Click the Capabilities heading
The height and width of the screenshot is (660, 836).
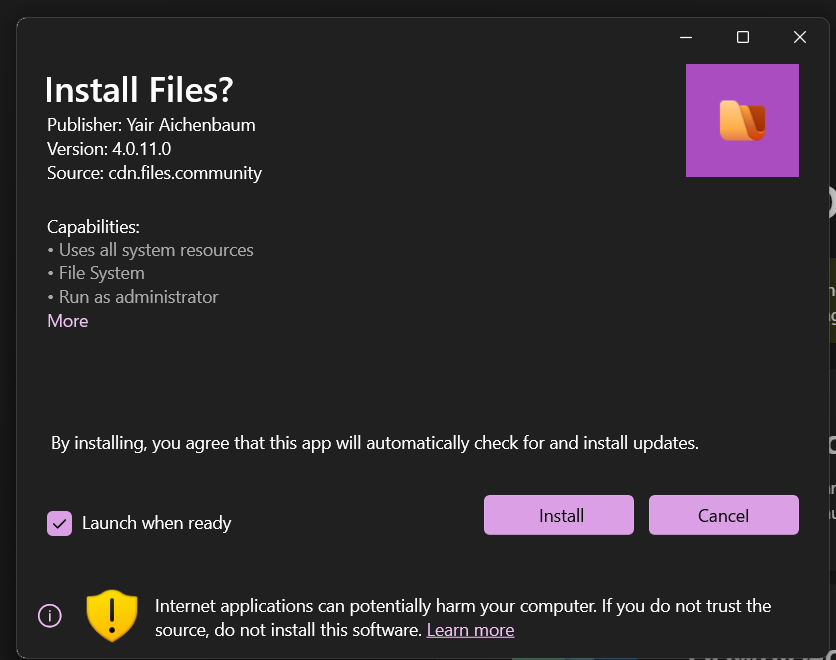93,227
